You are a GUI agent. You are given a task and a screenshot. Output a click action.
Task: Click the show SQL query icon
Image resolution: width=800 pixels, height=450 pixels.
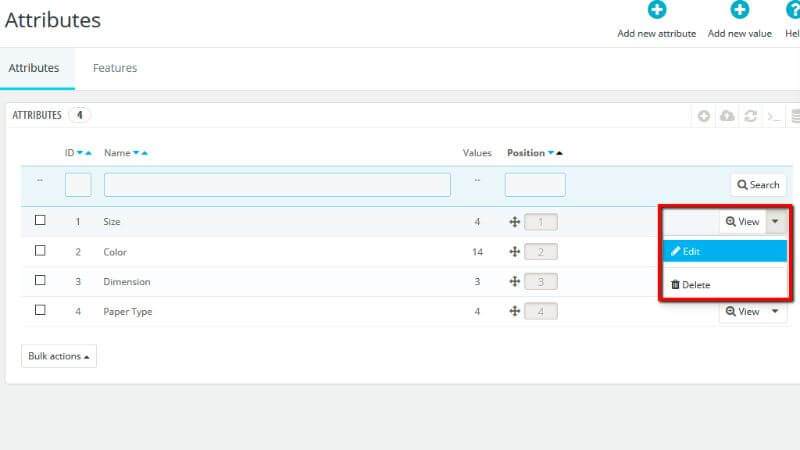coord(773,117)
